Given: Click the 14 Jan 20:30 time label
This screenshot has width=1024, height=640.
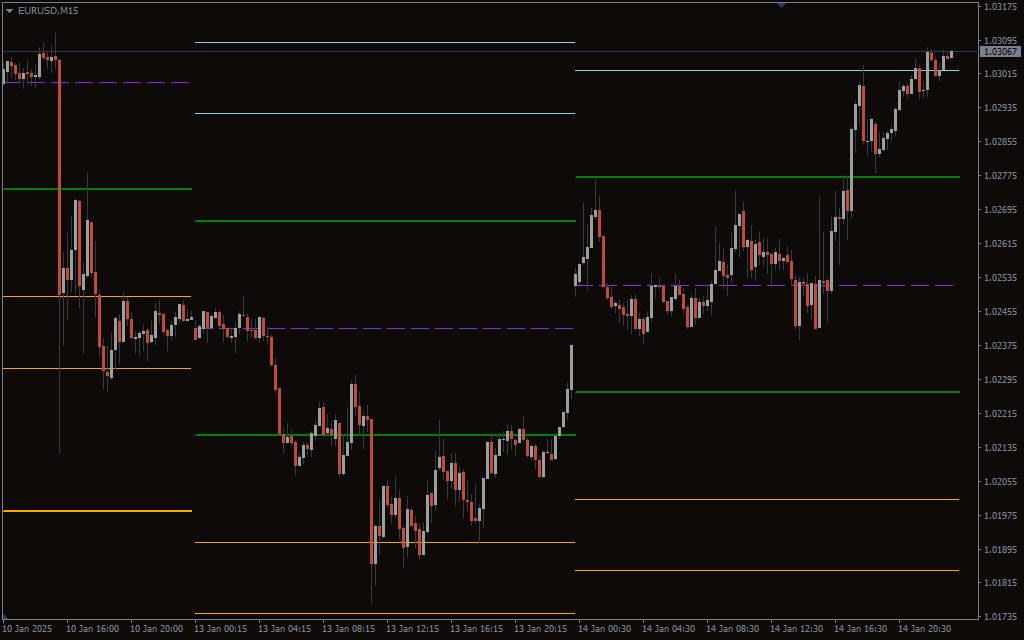Looking at the screenshot, I should [x=924, y=629].
